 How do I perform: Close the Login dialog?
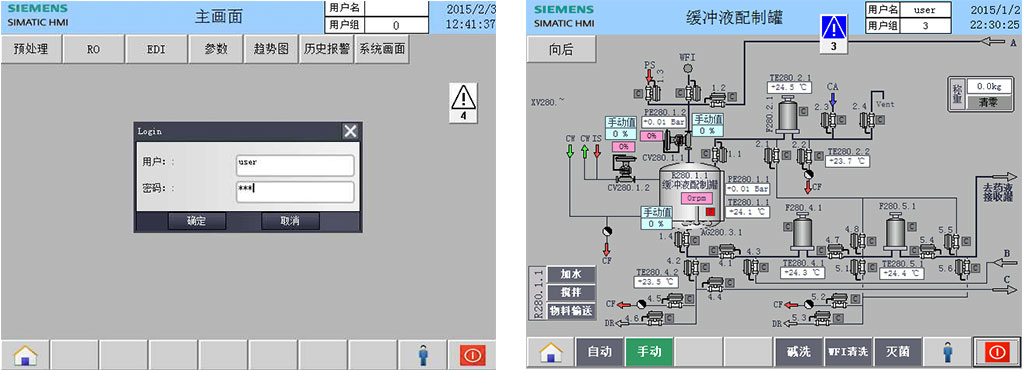coord(351,132)
